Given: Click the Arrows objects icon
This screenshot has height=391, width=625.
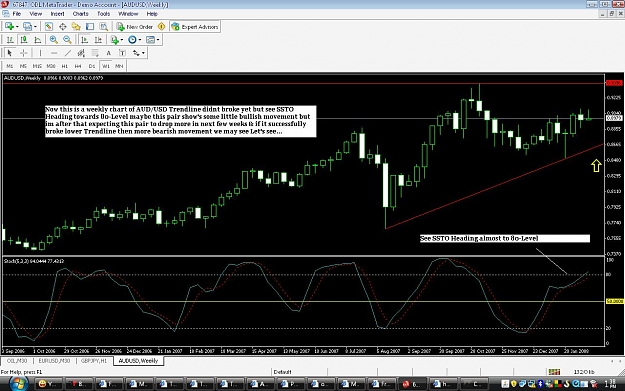Looking at the screenshot, I should pos(136,53).
